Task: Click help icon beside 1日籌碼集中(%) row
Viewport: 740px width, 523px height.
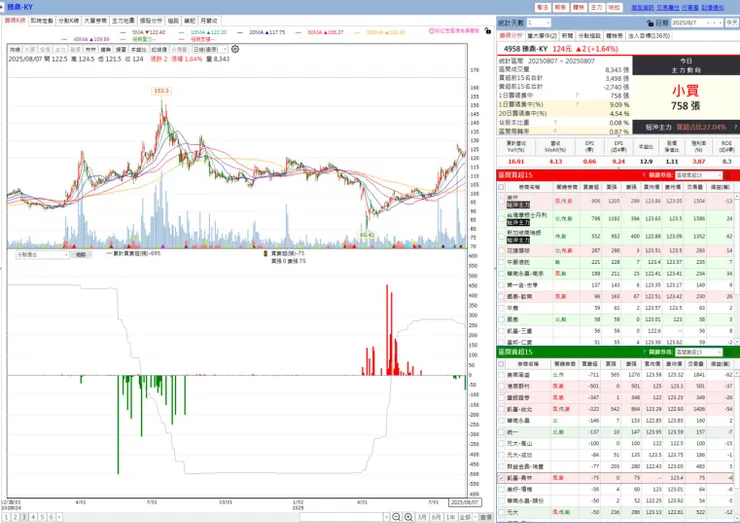Action: [577, 104]
